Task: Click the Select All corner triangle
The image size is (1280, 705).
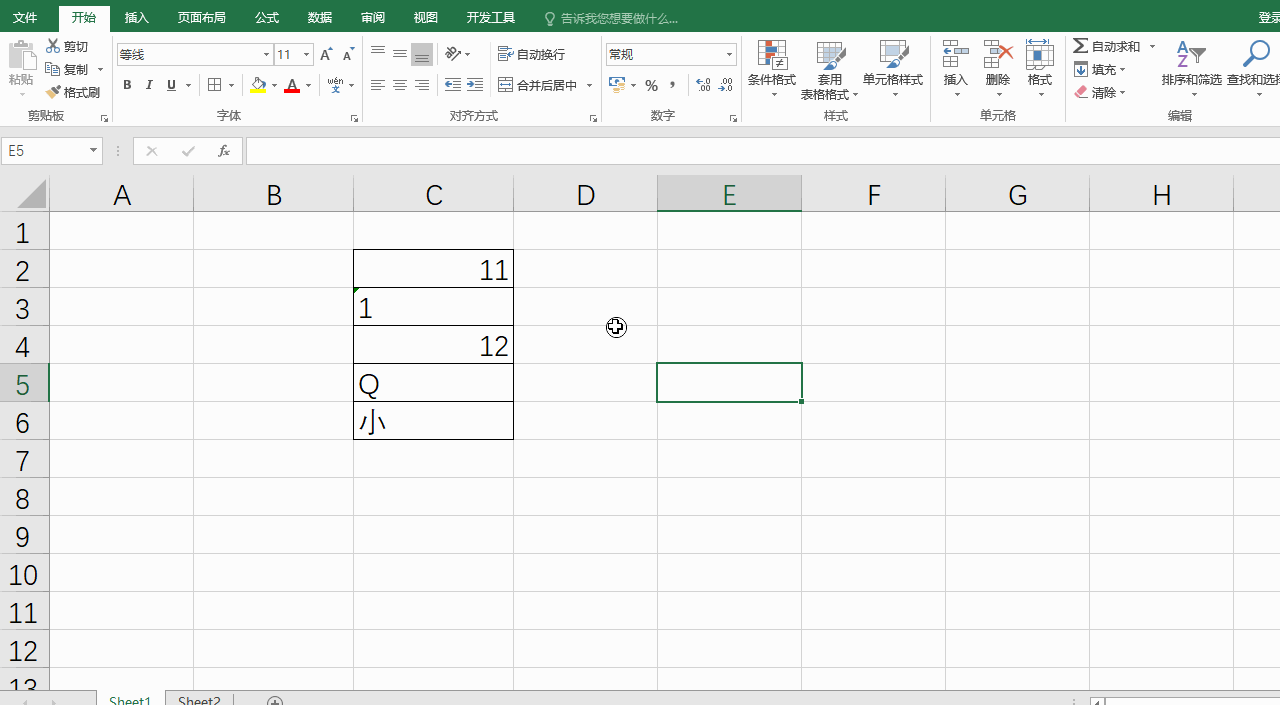Action: tap(32, 194)
